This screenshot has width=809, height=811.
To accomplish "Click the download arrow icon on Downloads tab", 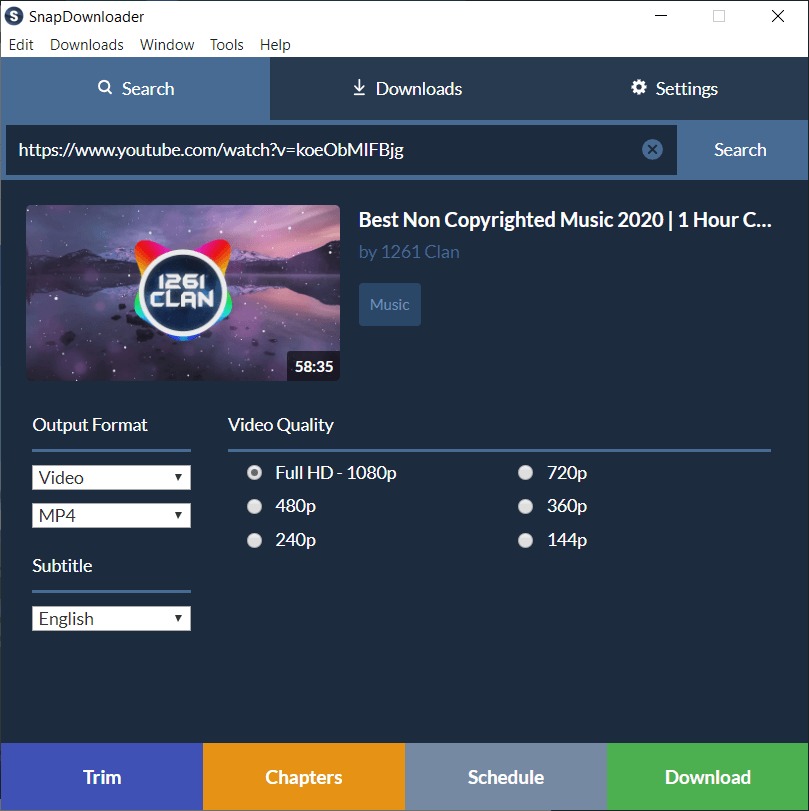I will (359, 88).
